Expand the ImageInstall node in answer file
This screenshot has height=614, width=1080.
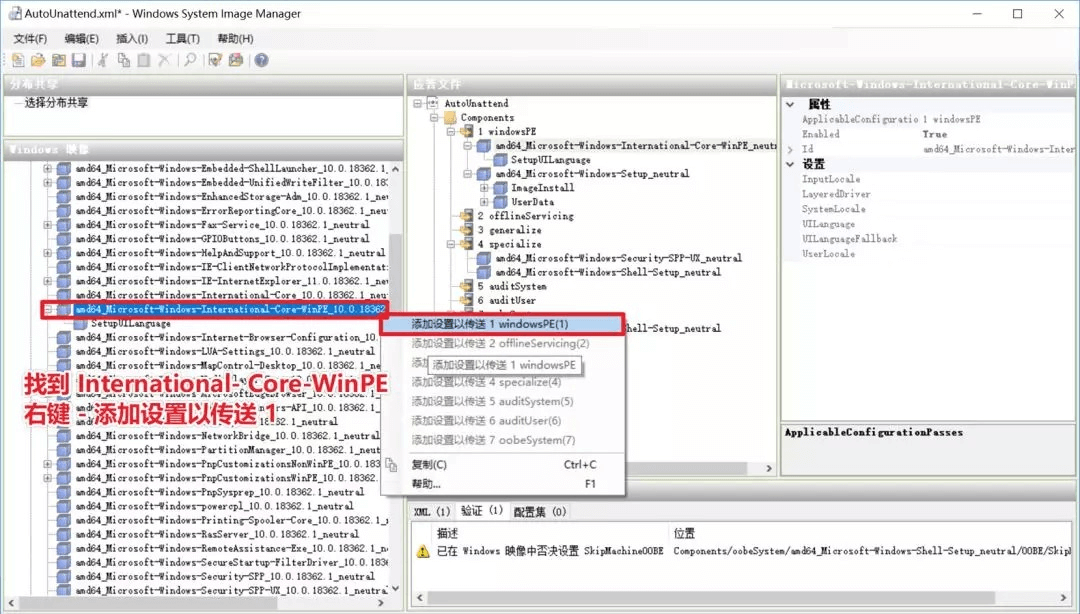pyautogui.click(x=485, y=188)
